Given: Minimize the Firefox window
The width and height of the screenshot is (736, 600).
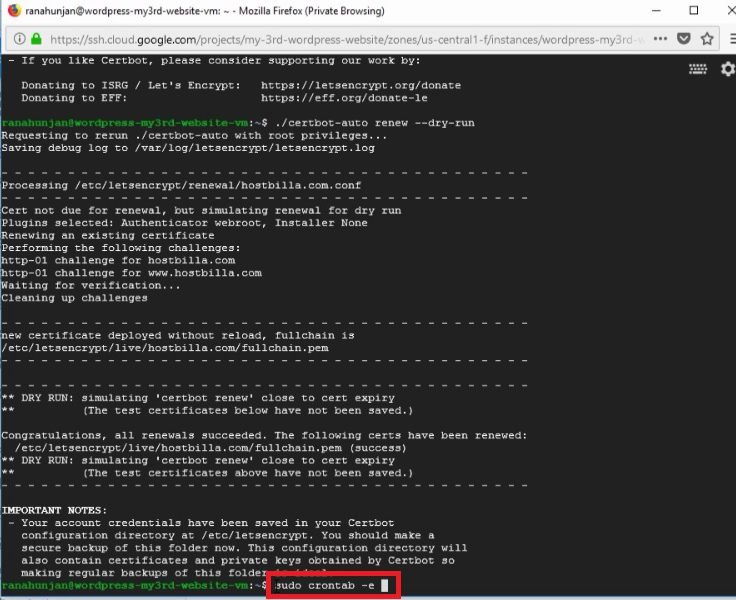Looking at the screenshot, I should (656, 10).
